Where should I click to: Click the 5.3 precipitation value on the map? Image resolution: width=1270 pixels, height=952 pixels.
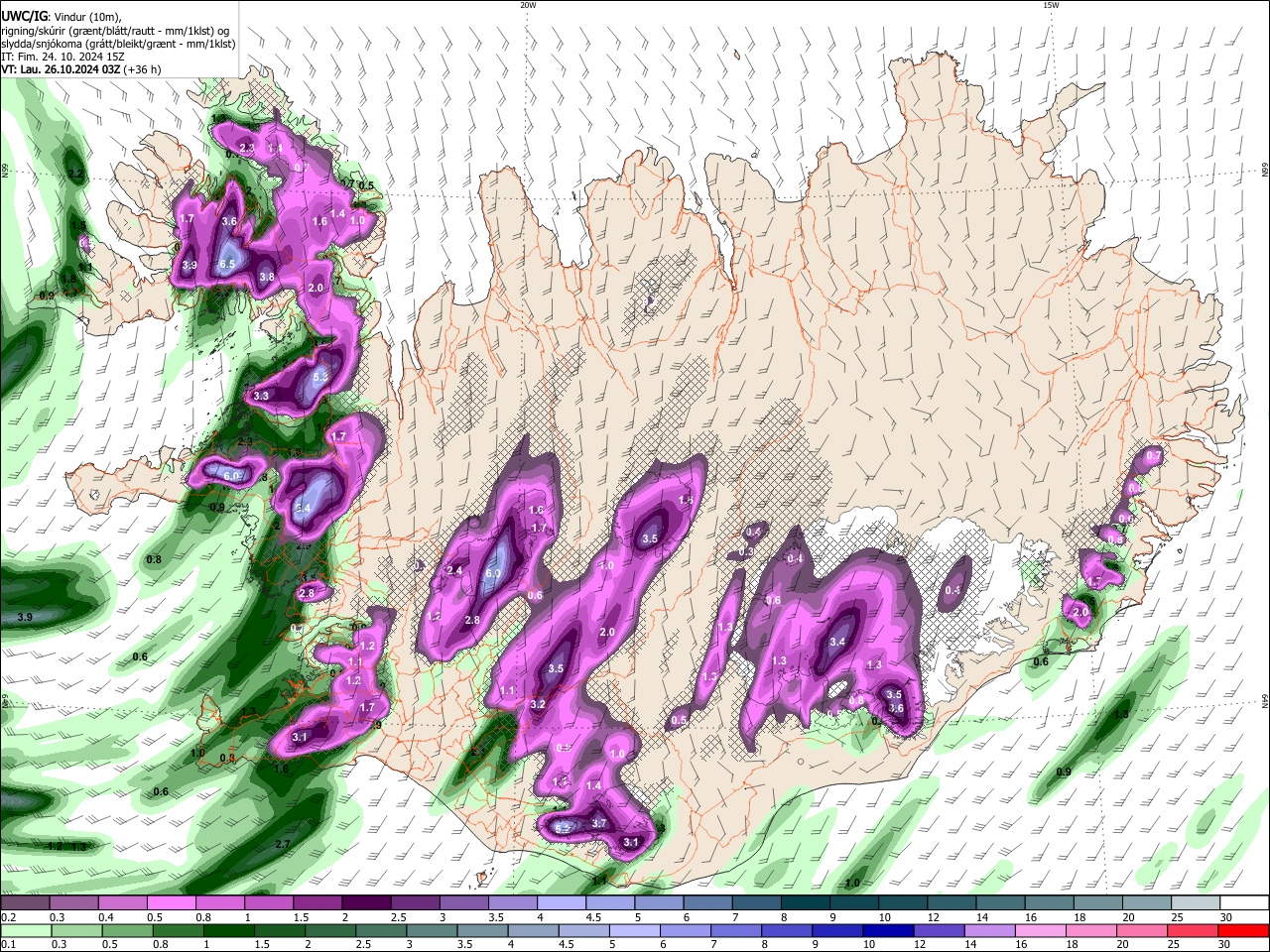pyautogui.click(x=320, y=378)
